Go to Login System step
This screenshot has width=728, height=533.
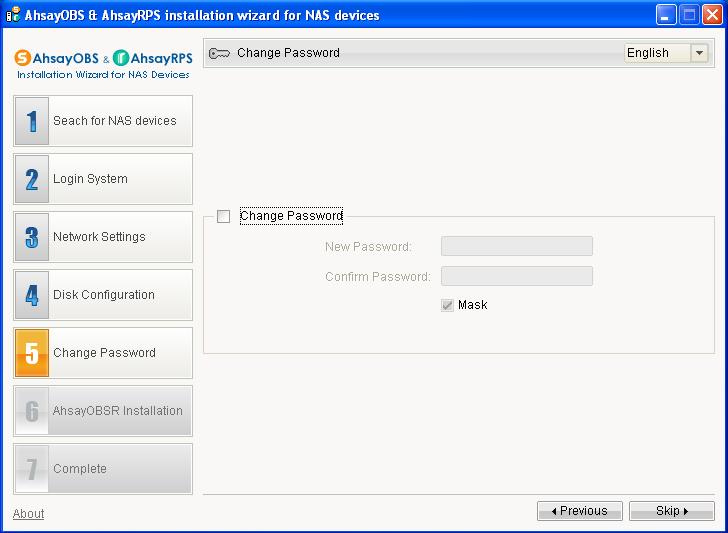coord(103,179)
